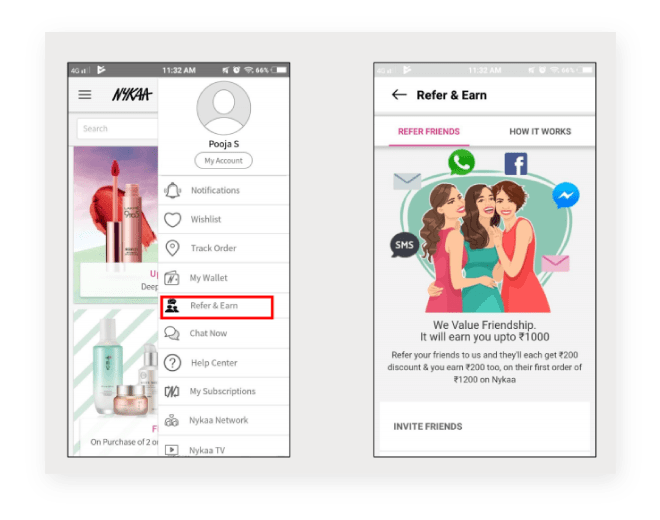Open My Wallet menu entry
Image resolution: width=660 pixels, height=520 pixels.
(x=224, y=278)
